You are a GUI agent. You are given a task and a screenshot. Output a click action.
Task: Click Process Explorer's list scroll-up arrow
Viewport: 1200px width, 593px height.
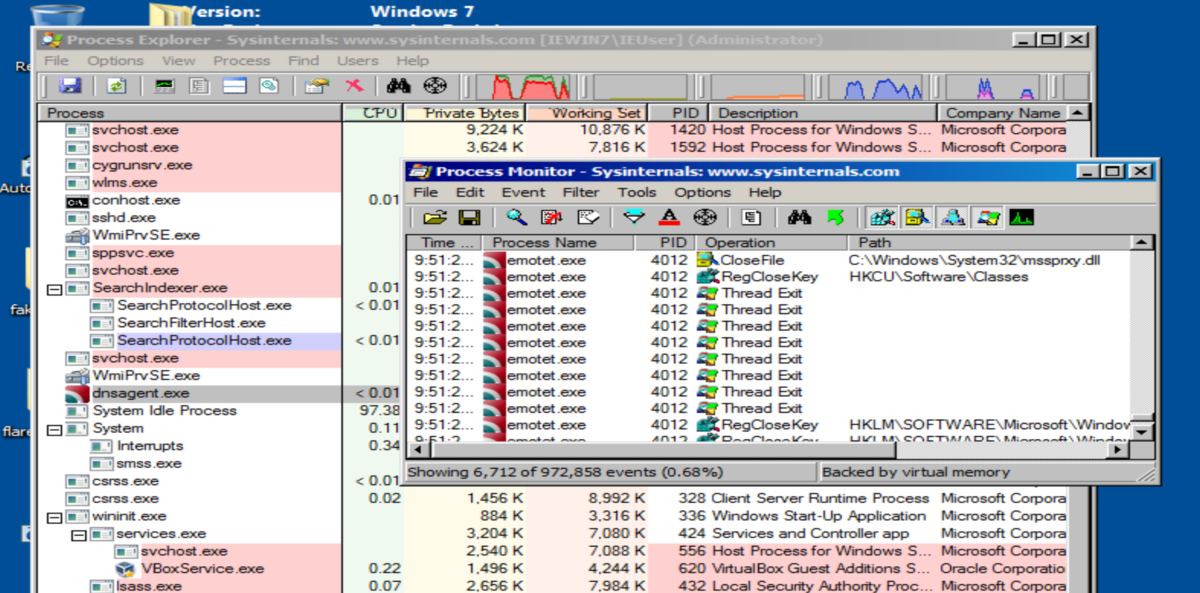pyautogui.click(x=1078, y=113)
